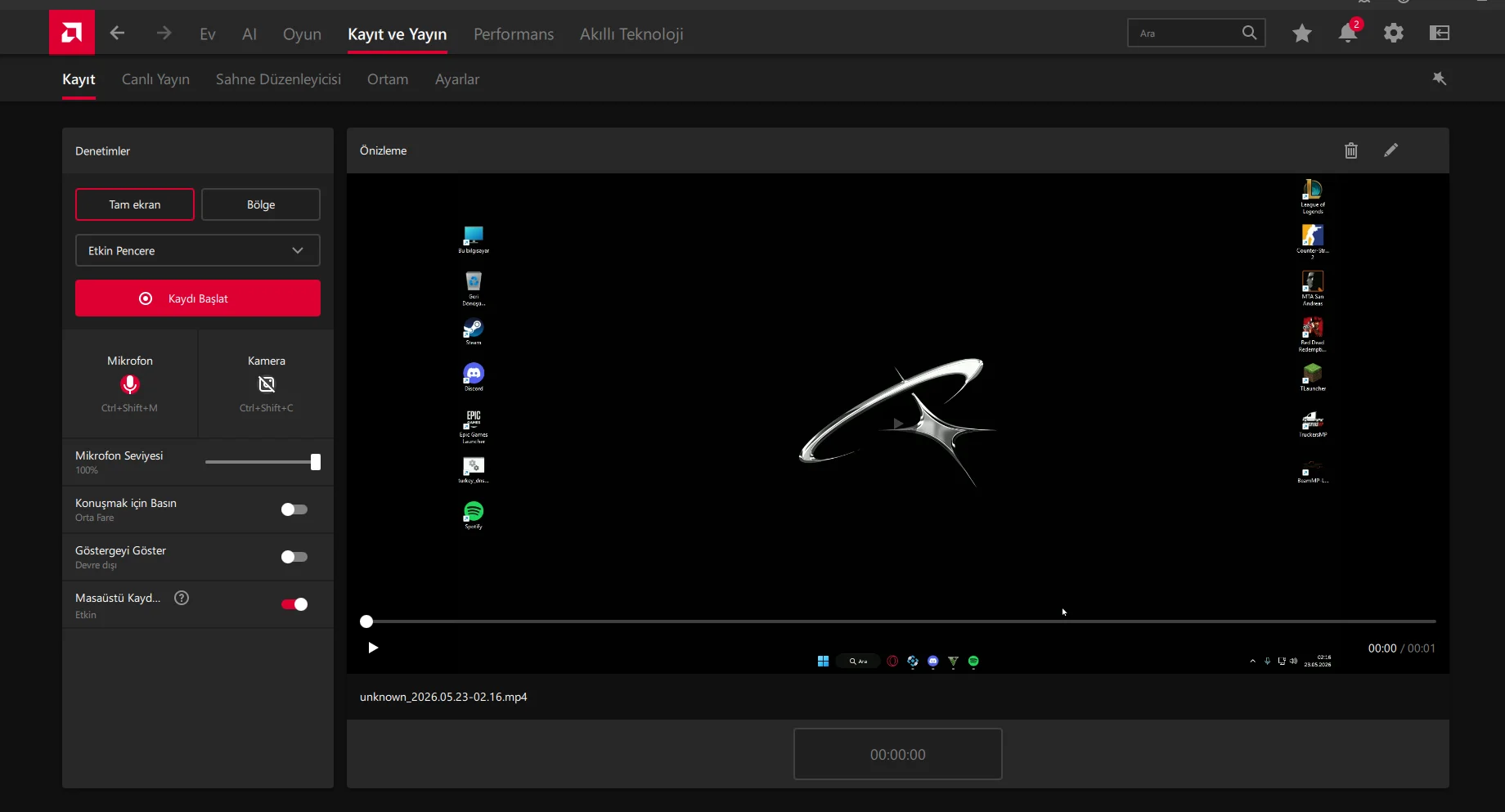Play the recorded video preview
The height and width of the screenshot is (812, 1505).
tap(373, 648)
